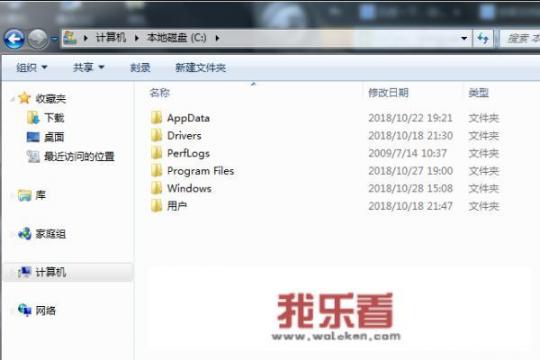Click date 2018/10/22 19:21 of AppData
This screenshot has height=360, width=540.
click(410, 118)
